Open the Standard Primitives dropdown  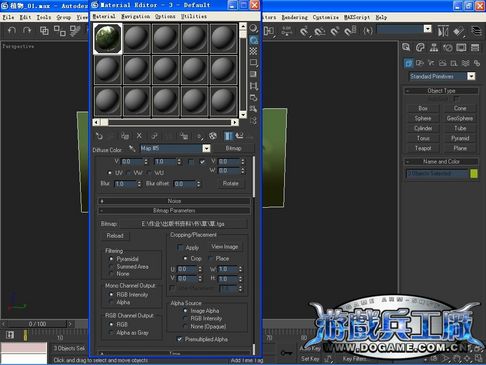471,76
